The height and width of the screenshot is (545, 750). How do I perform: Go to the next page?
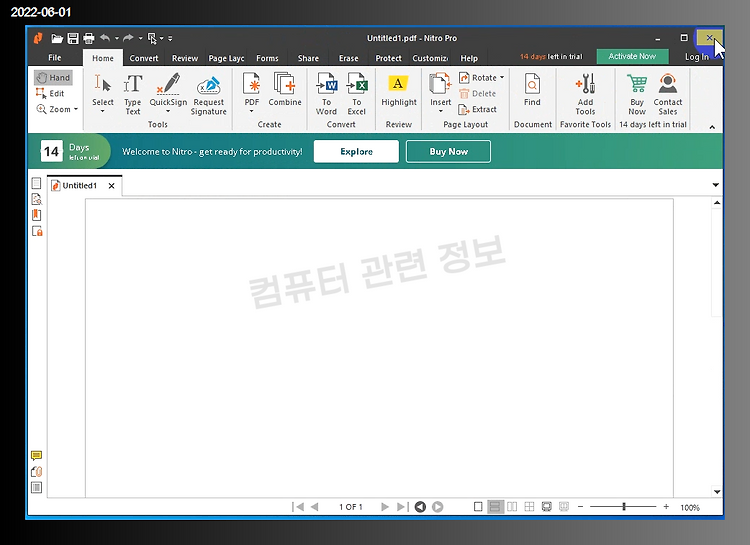click(x=385, y=507)
